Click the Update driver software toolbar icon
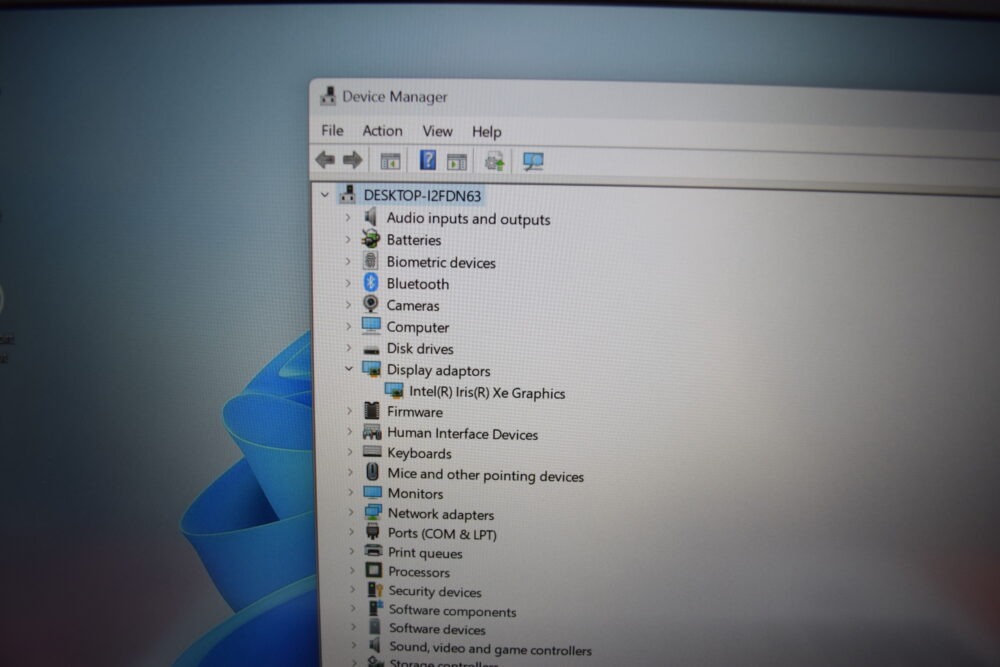1000x667 pixels. click(x=494, y=161)
